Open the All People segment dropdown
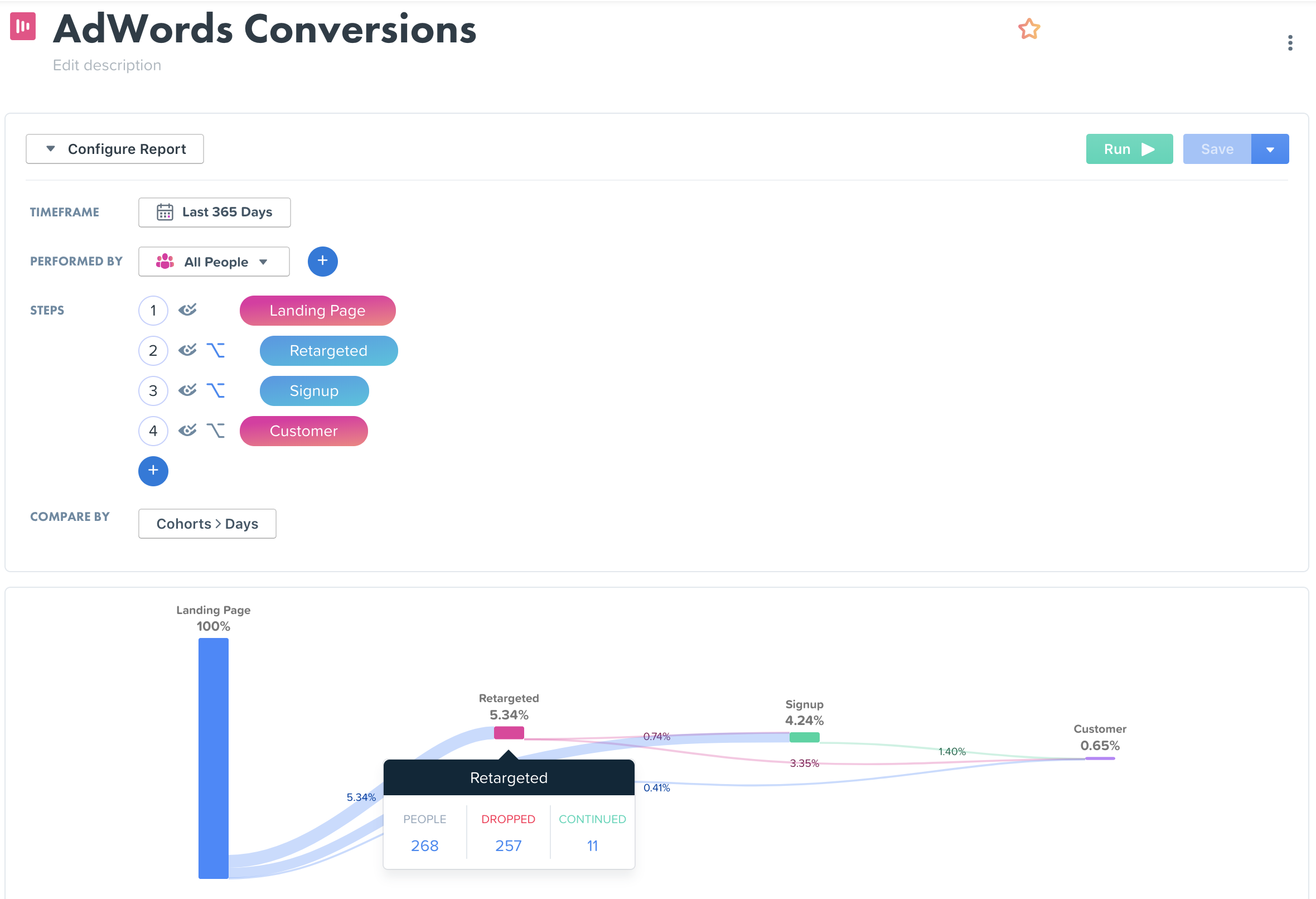This screenshot has width=1316, height=899. coord(214,262)
